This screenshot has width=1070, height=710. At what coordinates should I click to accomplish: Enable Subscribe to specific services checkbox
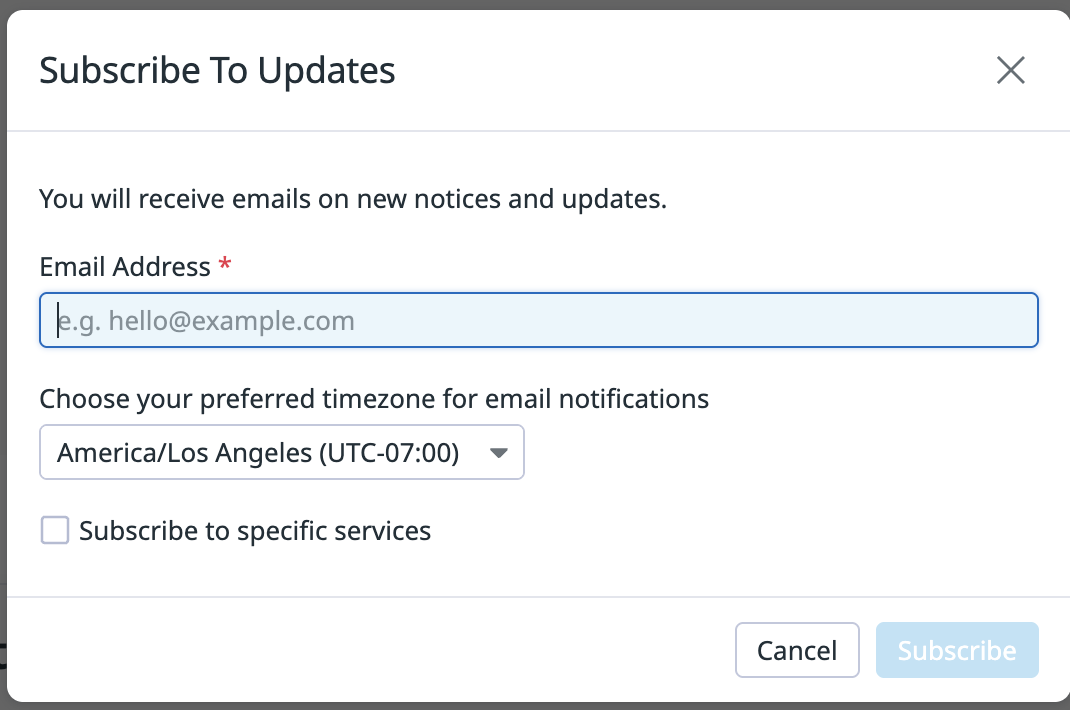click(x=55, y=530)
